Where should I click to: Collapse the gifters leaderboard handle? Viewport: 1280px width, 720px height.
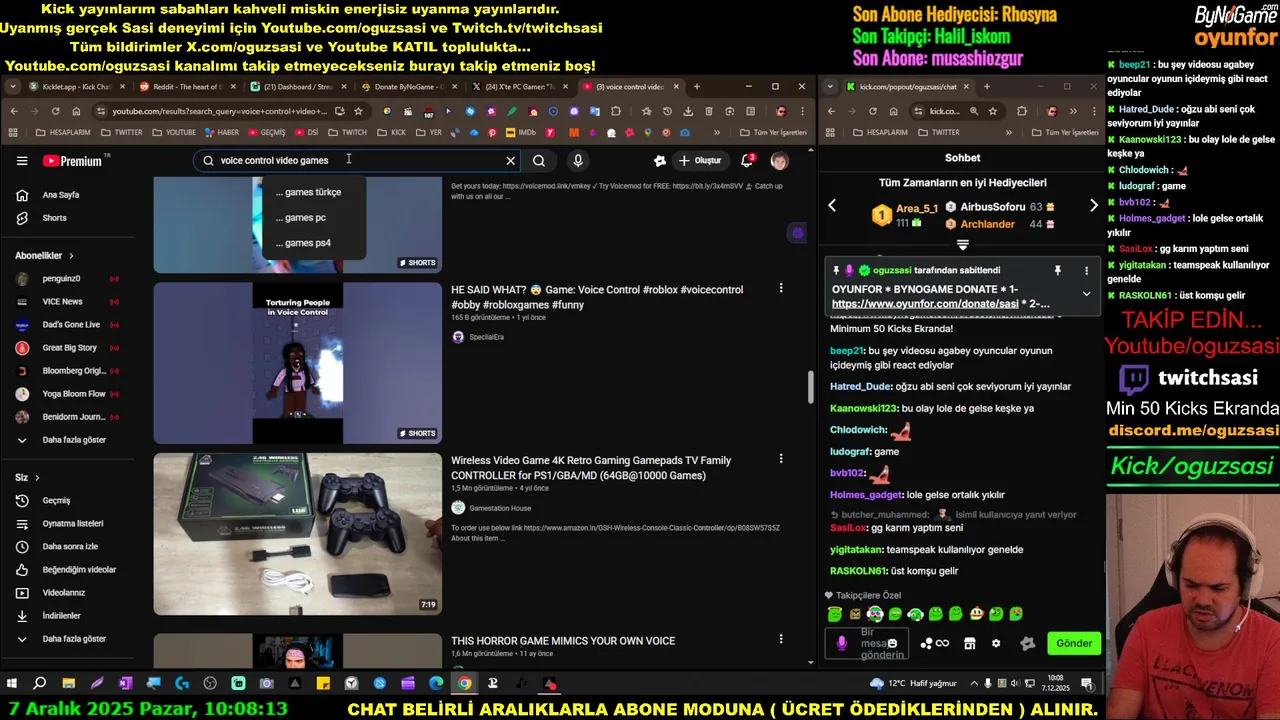(963, 244)
